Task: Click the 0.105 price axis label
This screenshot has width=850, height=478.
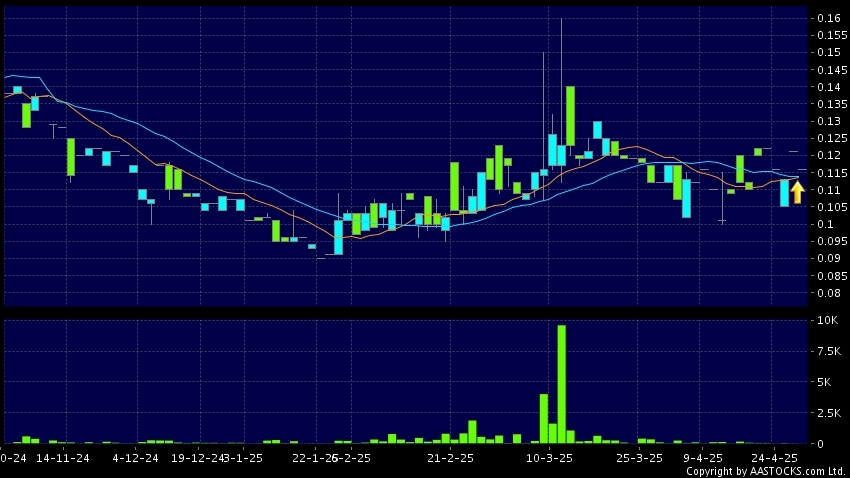Action: point(832,207)
